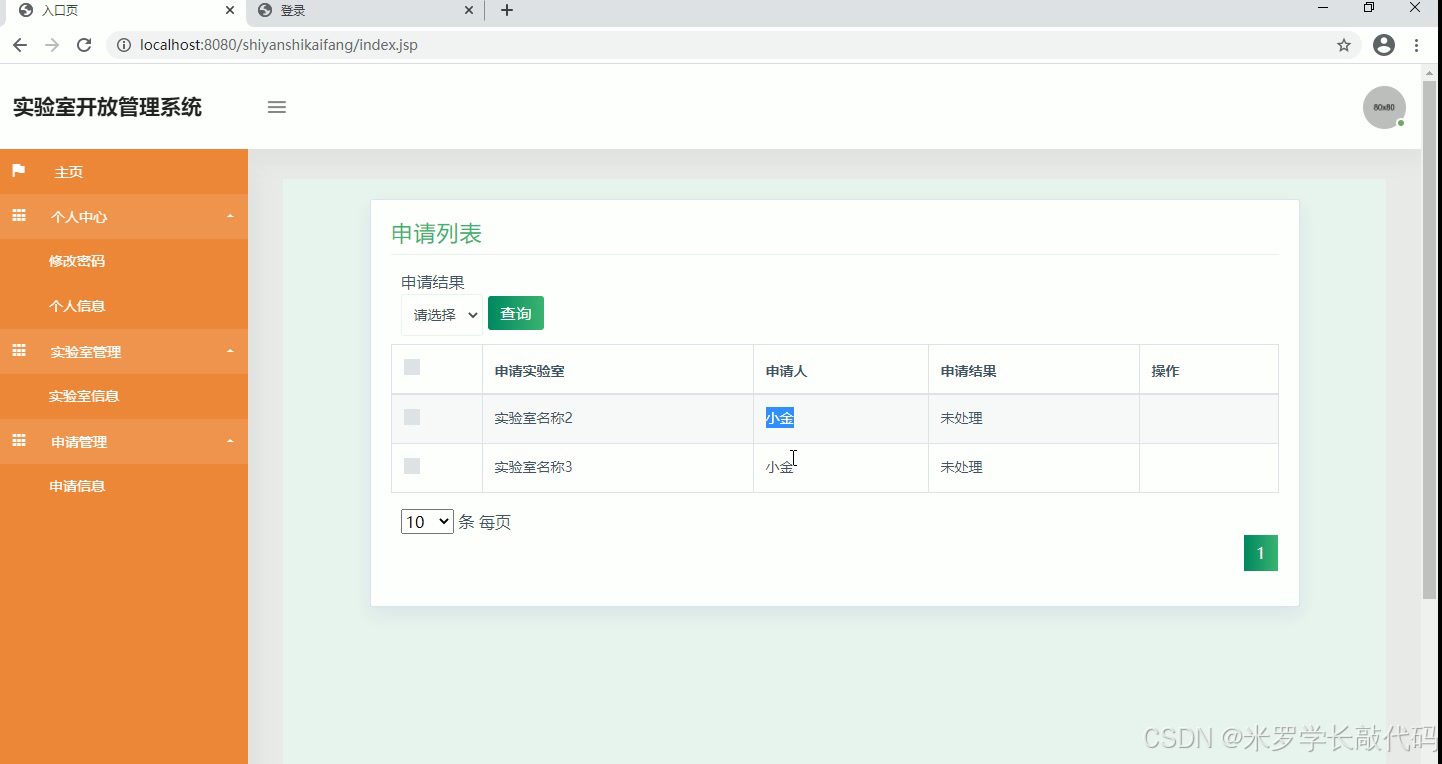Open the per-page count dropdown showing 10
This screenshot has height=764, width=1442.
[x=426, y=521]
